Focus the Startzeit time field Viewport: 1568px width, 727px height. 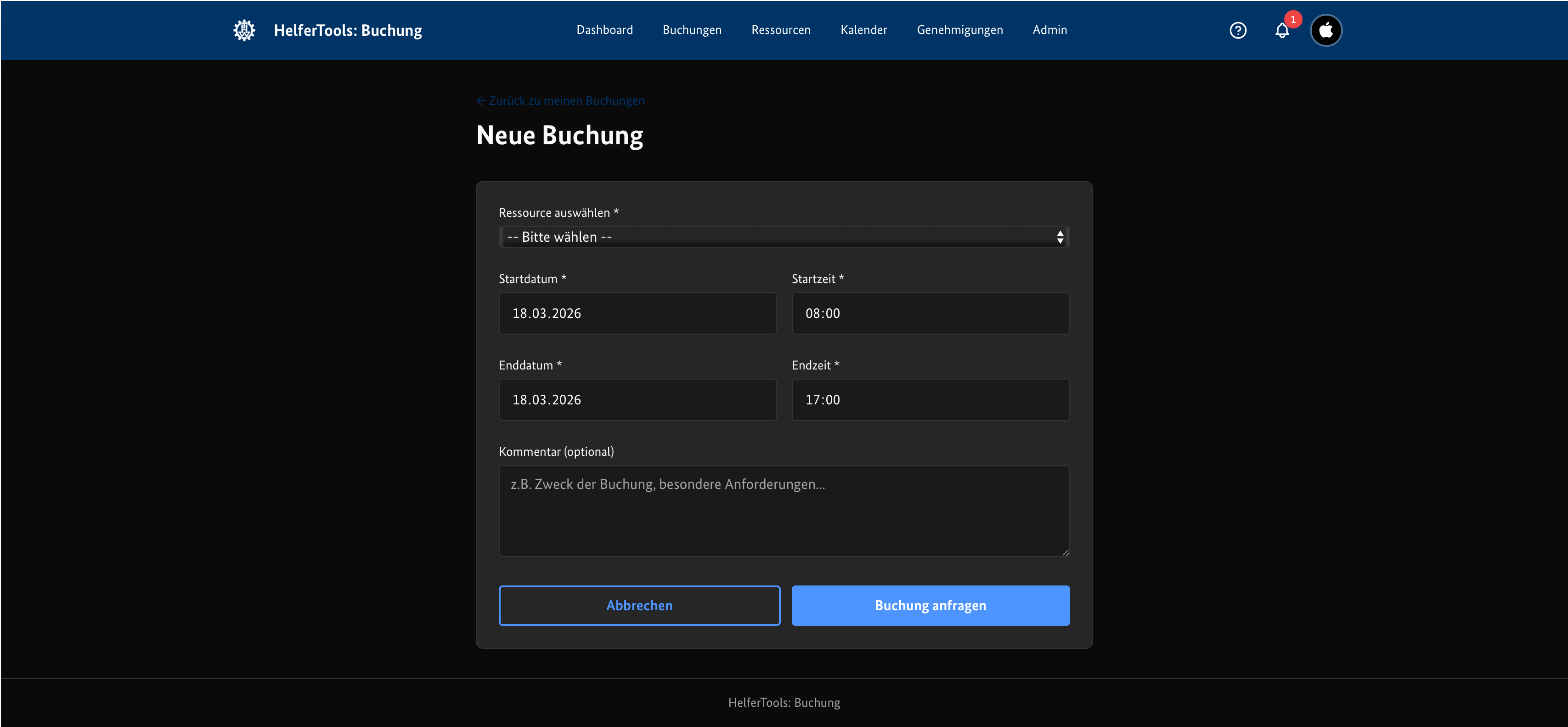click(930, 313)
